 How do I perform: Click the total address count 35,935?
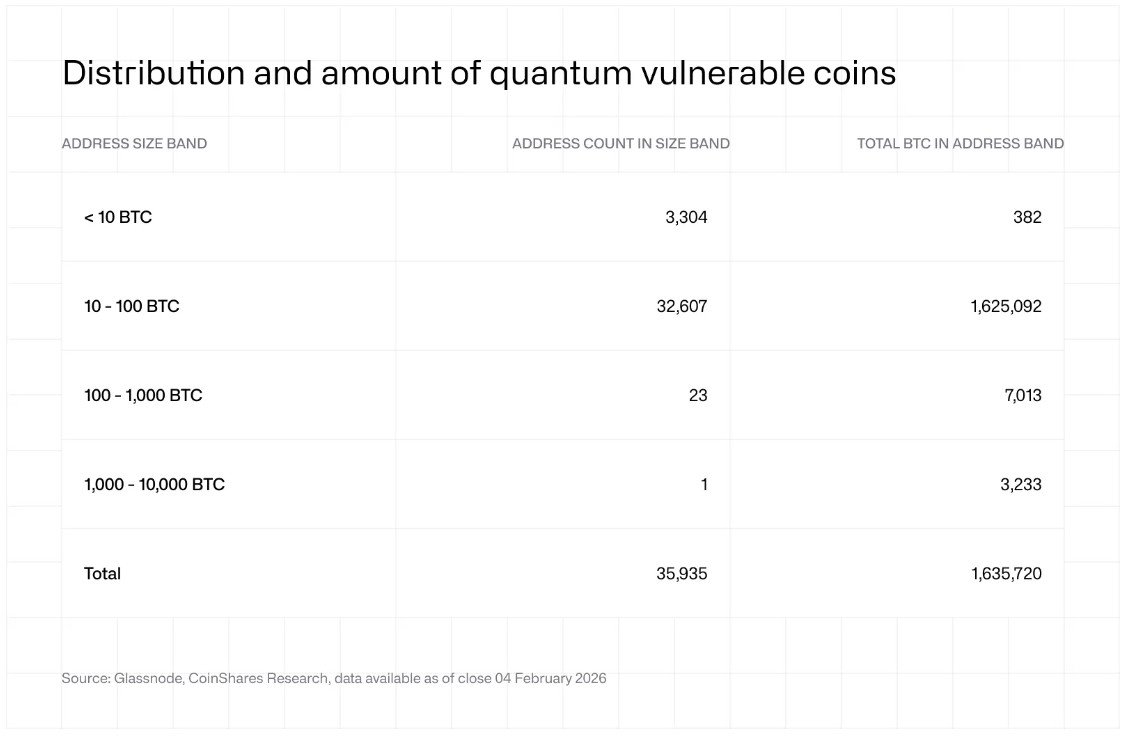[x=682, y=573]
